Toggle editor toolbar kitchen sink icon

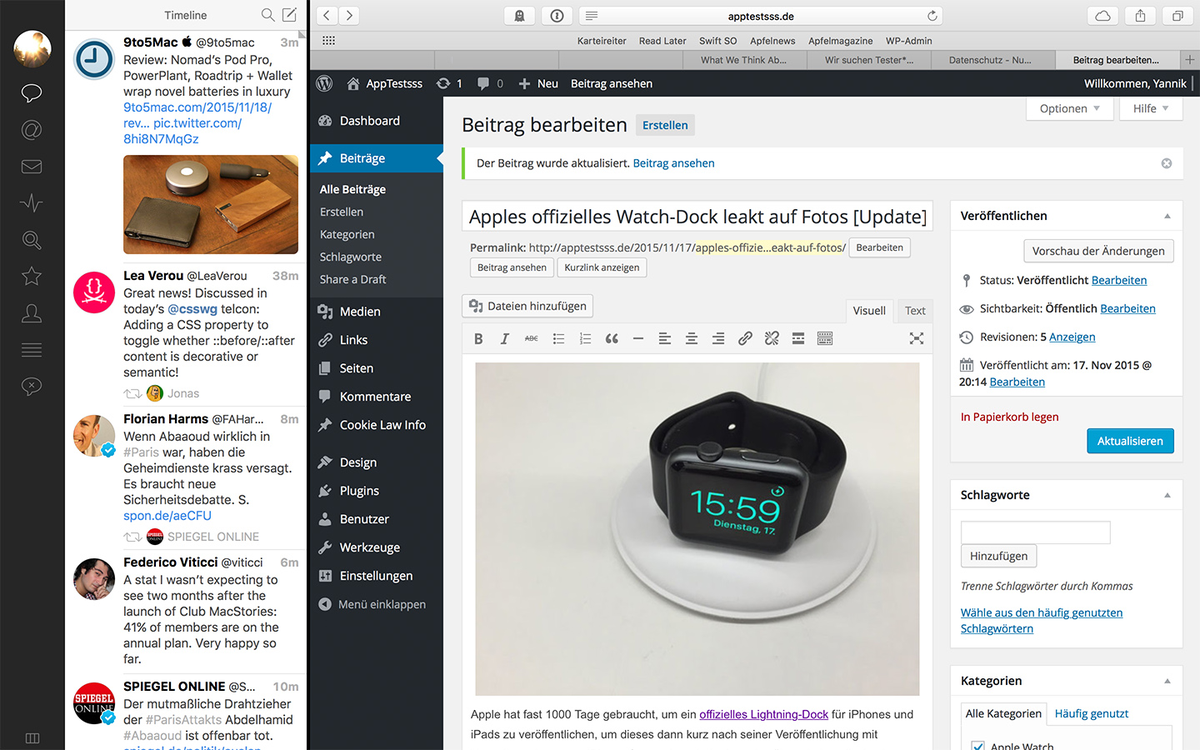[825, 339]
